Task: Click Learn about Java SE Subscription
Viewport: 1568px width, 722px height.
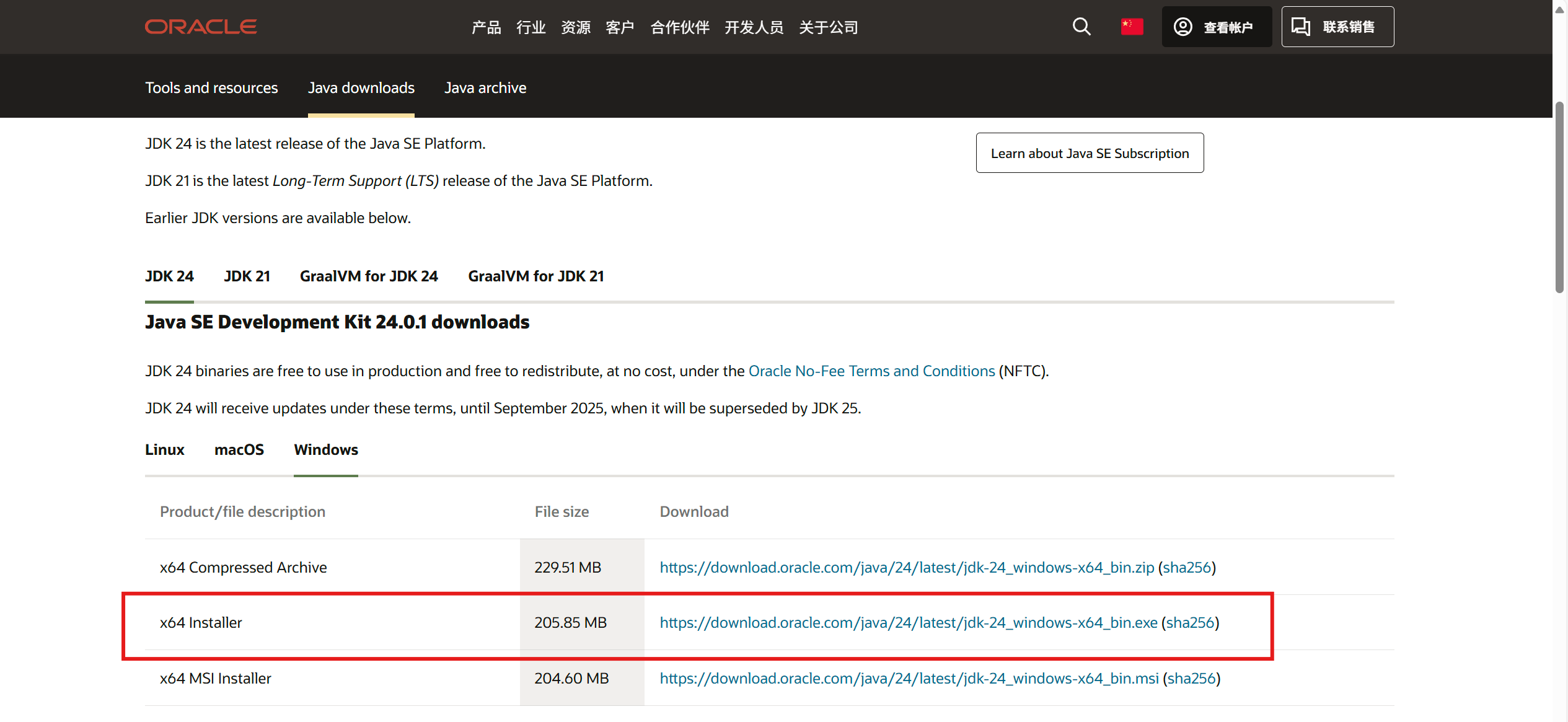Action: (x=1090, y=152)
